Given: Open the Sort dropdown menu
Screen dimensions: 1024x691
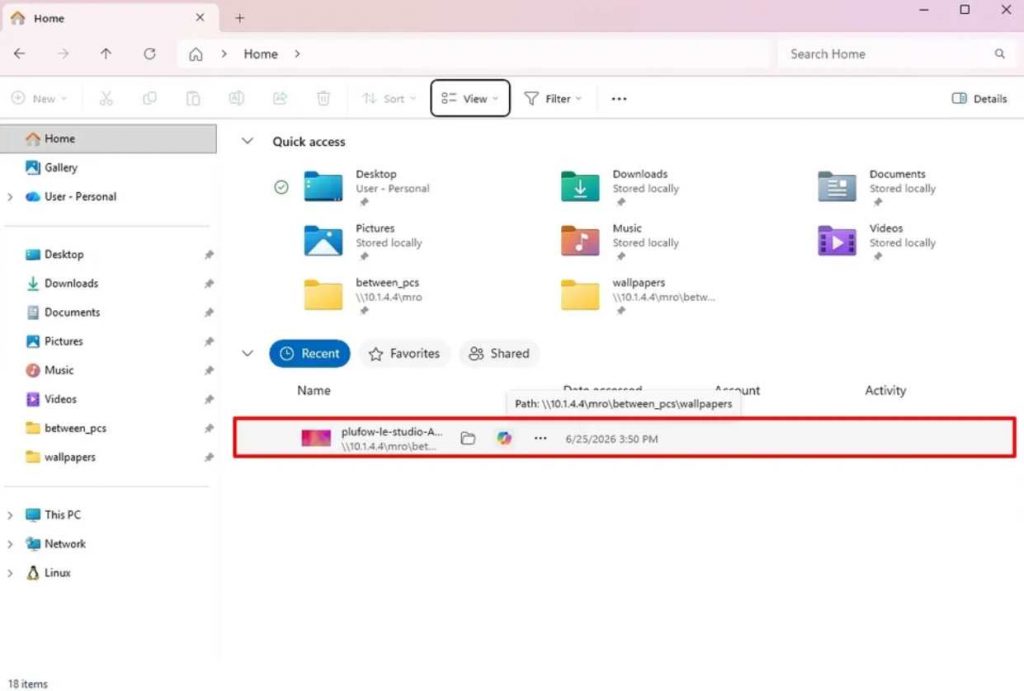Looking at the screenshot, I should [389, 99].
